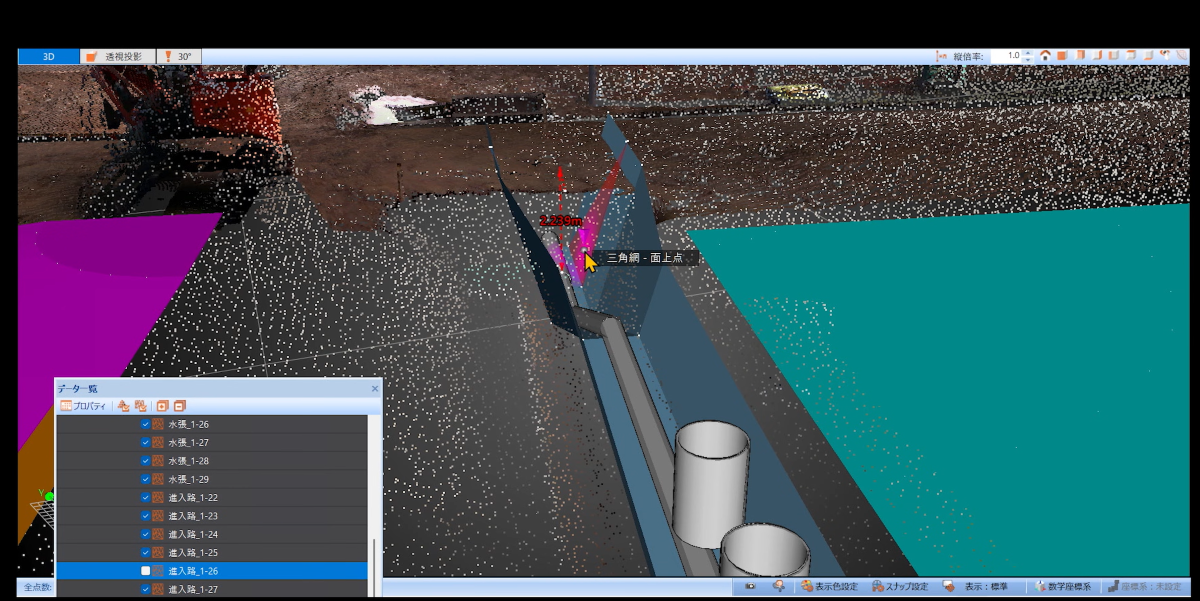Viewport: 1200px width, 601px height.
Task: Click the expand all icon in データ一覧
Action: point(162,406)
